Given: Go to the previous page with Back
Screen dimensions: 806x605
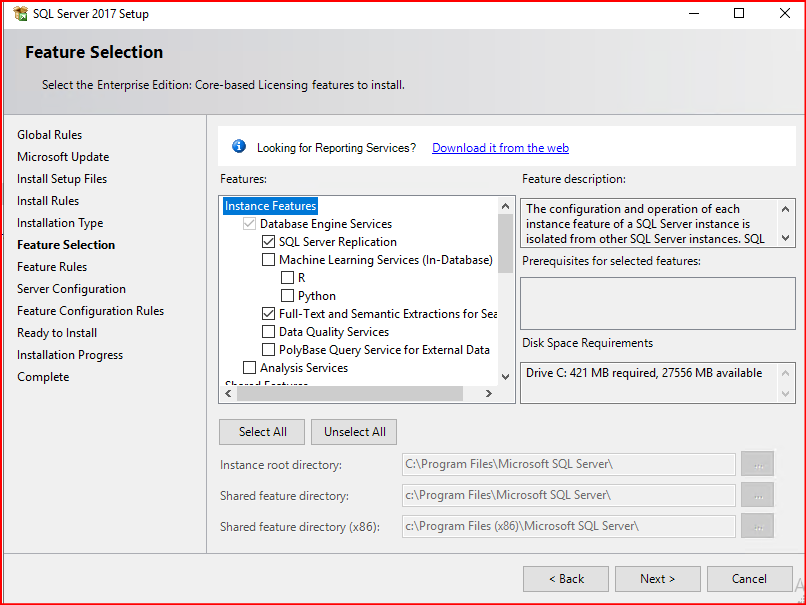Looking at the screenshot, I should [x=566, y=579].
